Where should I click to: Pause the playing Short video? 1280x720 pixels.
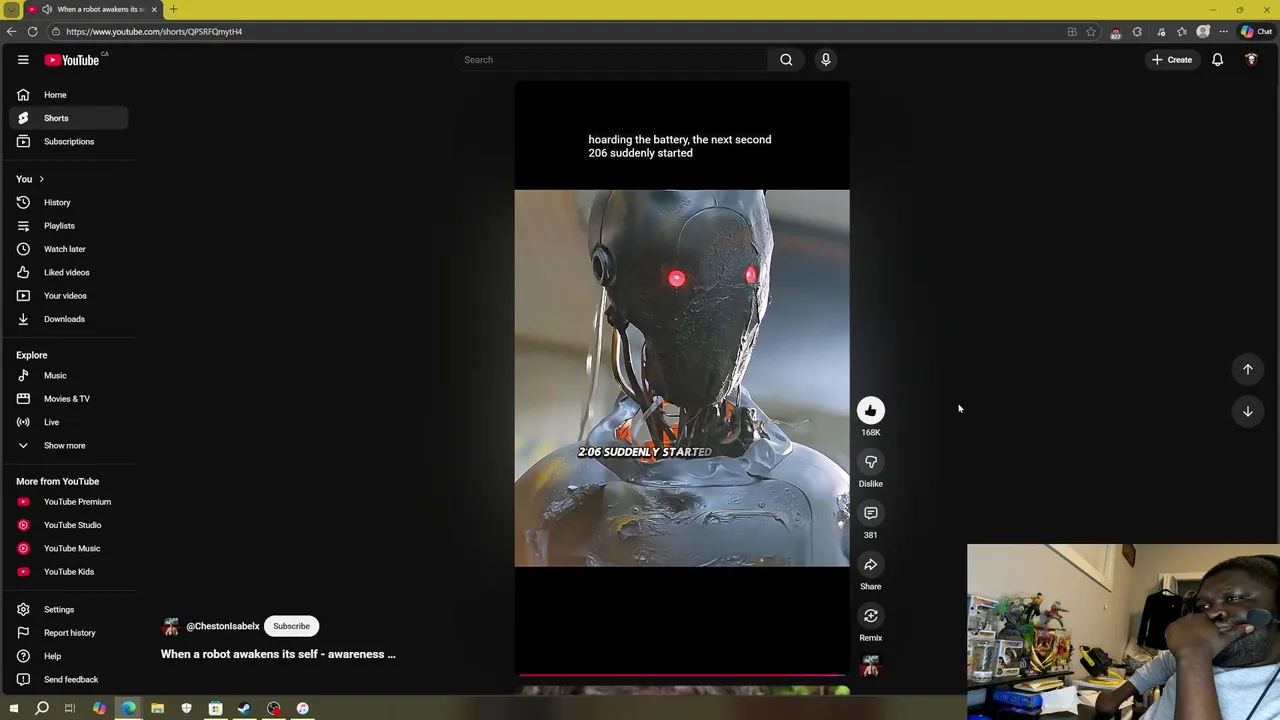coord(682,378)
